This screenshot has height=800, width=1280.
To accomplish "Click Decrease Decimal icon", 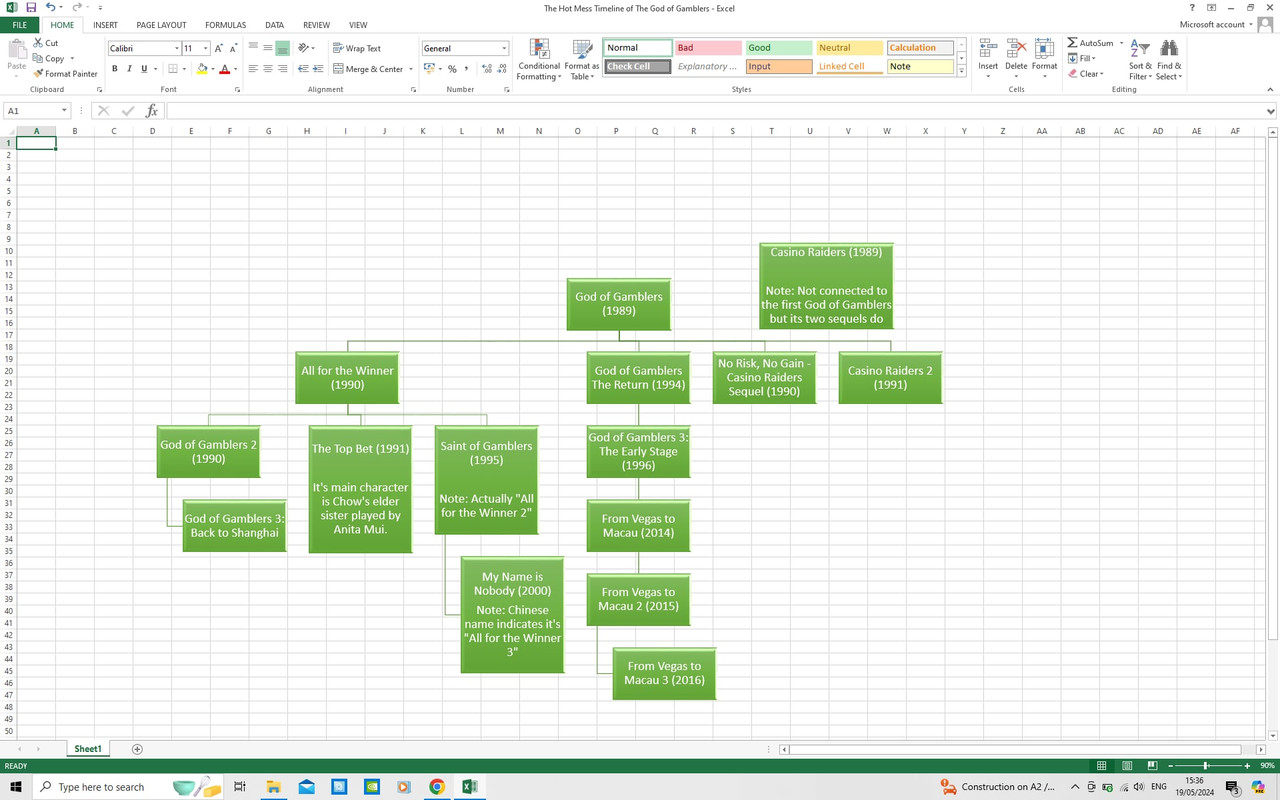I will pyautogui.click(x=501, y=69).
